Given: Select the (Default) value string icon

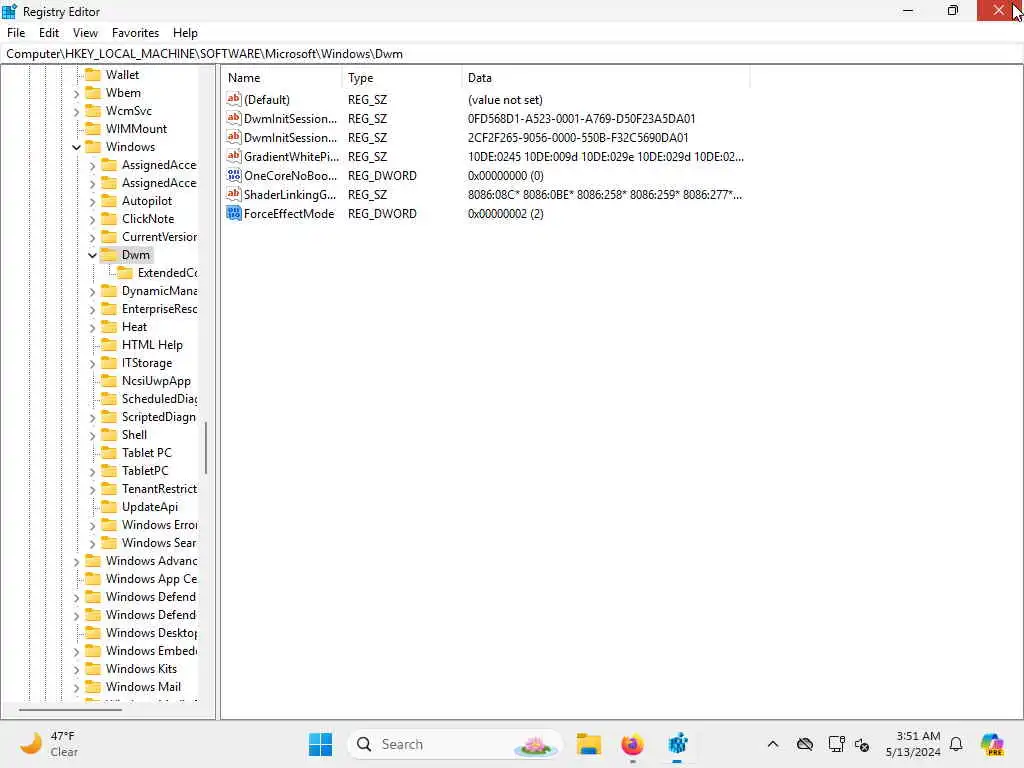Looking at the screenshot, I should point(234,99).
